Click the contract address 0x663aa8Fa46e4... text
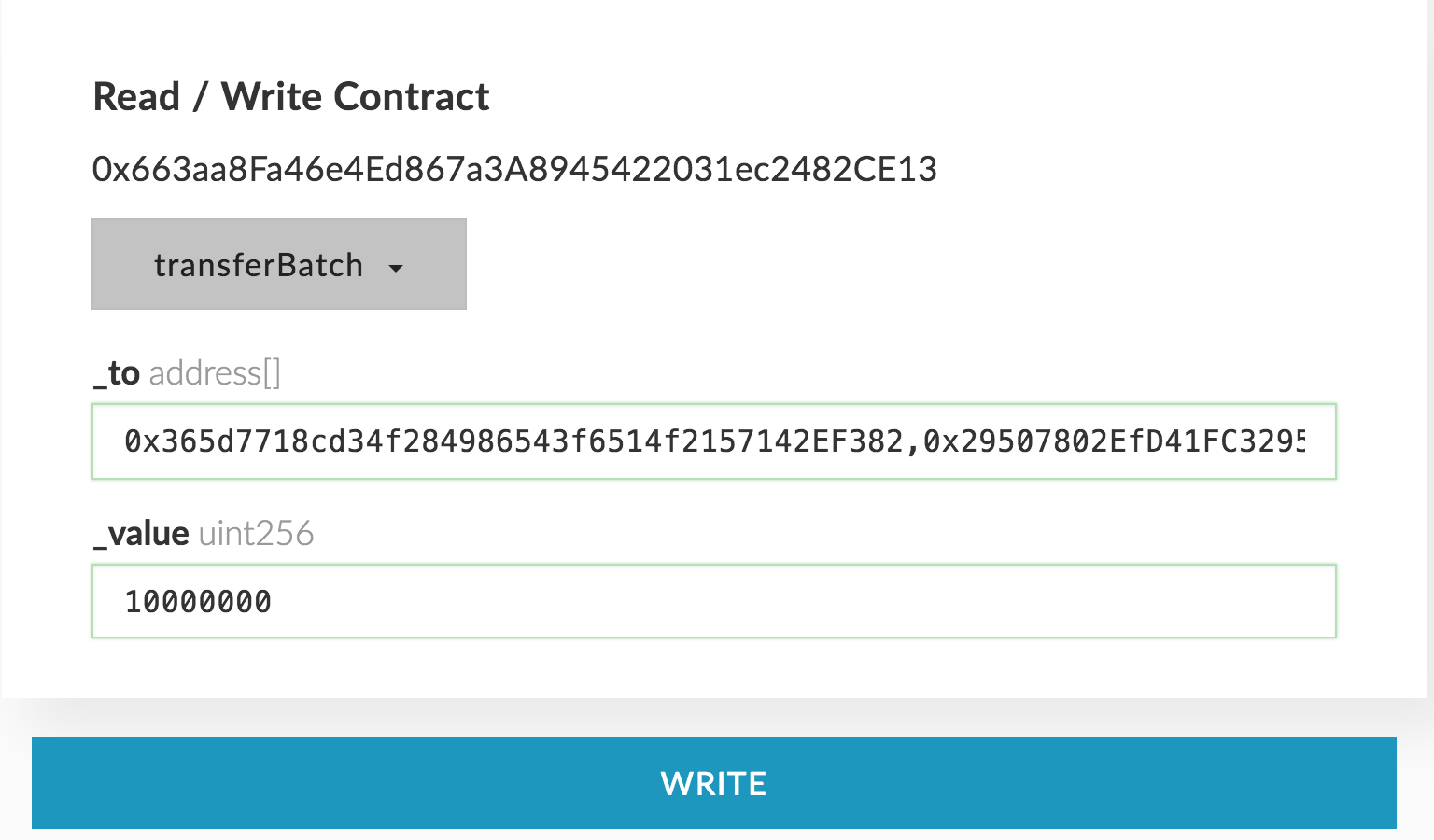The image size is (1434, 840). click(513, 169)
